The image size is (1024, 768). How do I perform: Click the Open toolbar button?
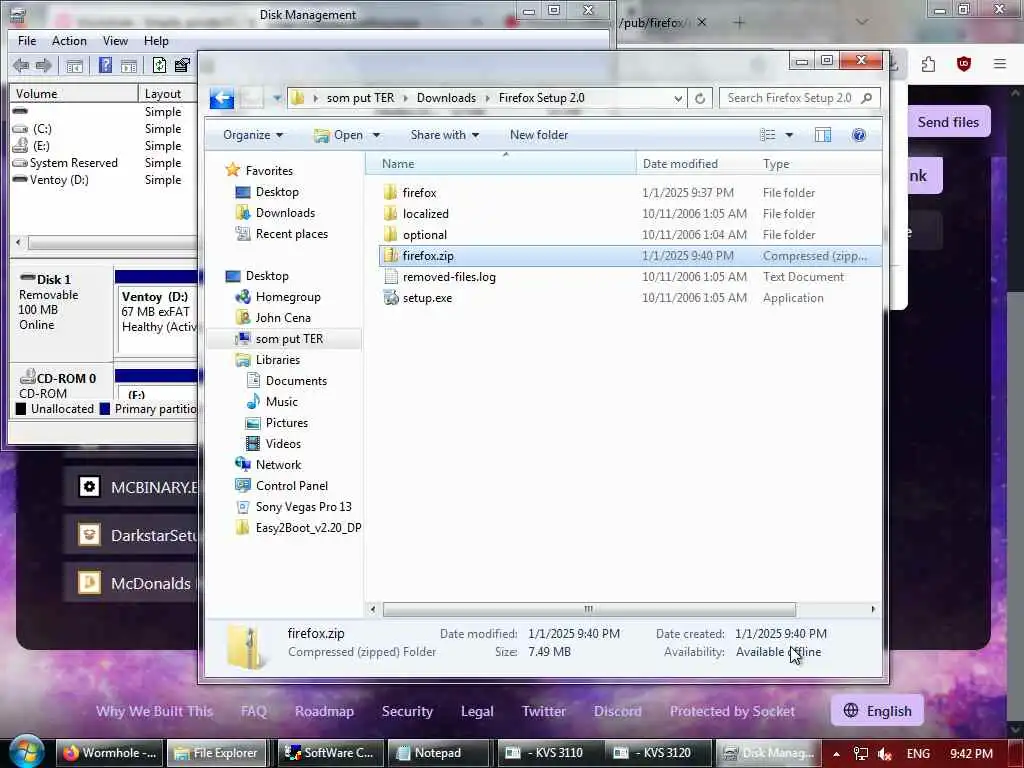338,135
